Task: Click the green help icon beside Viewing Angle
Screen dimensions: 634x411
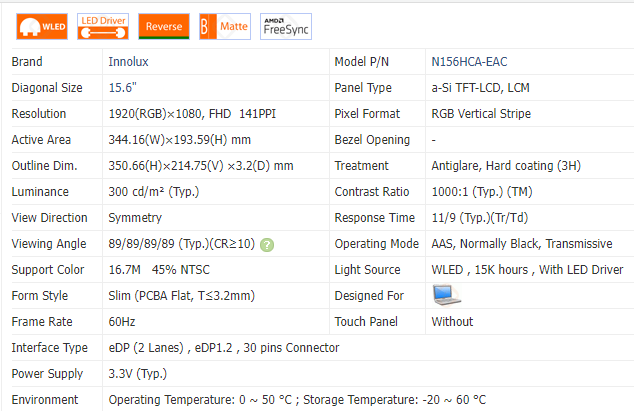Action: 267,245
